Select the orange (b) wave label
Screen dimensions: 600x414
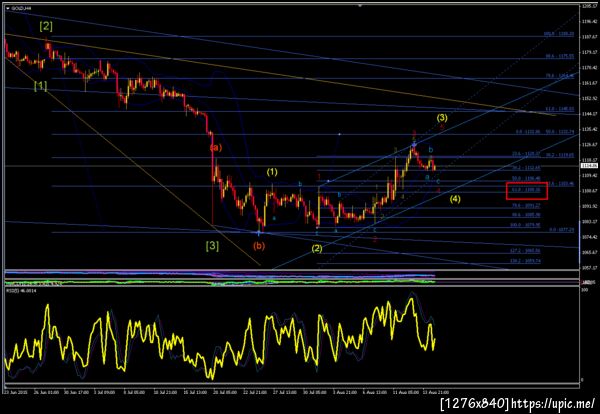pyautogui.click(x=259, y=246)
